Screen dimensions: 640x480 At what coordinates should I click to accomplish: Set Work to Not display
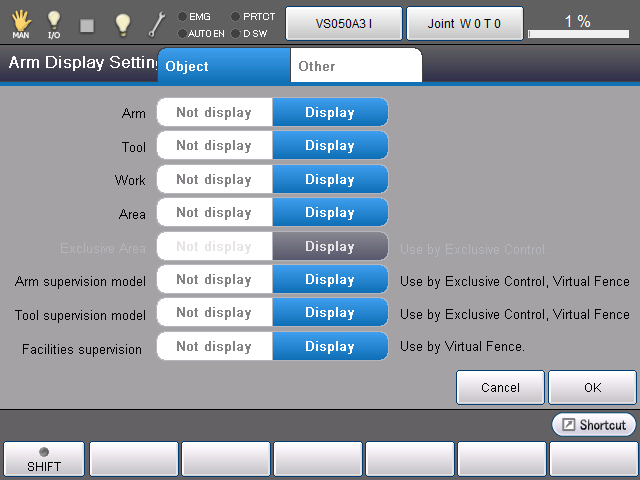(x=214, y=180)
